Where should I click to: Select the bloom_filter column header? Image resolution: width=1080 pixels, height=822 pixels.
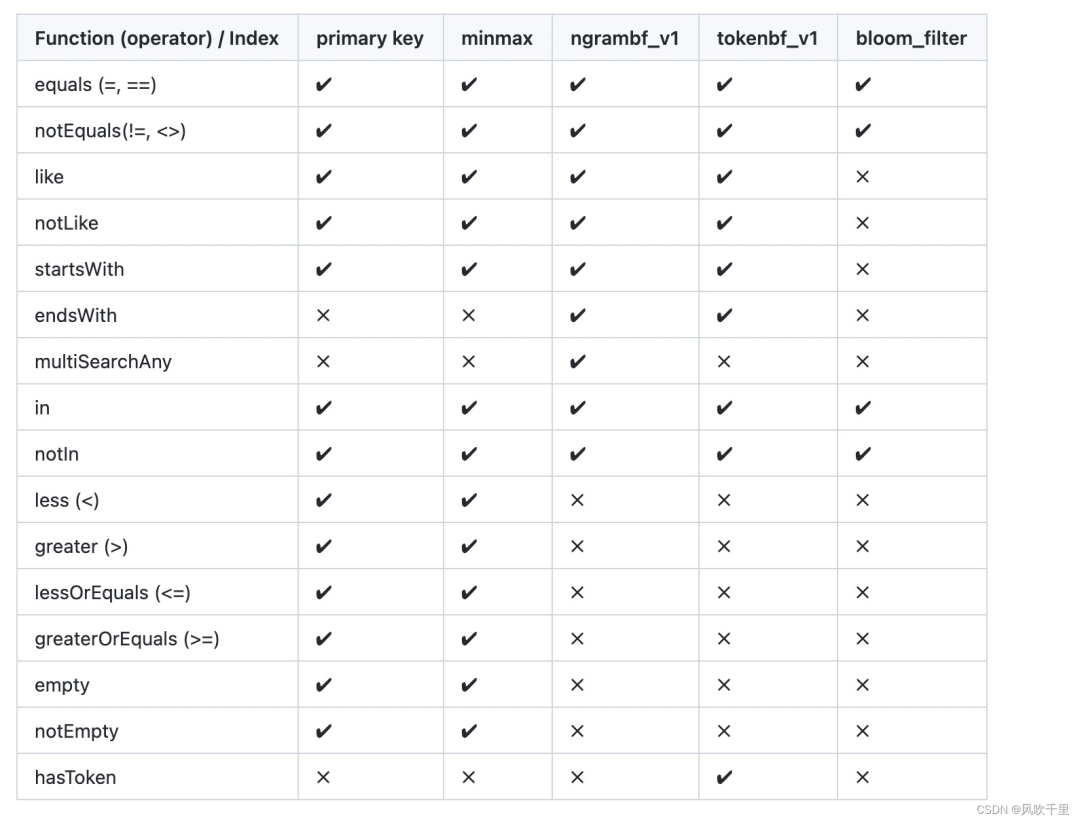[911, 38]
